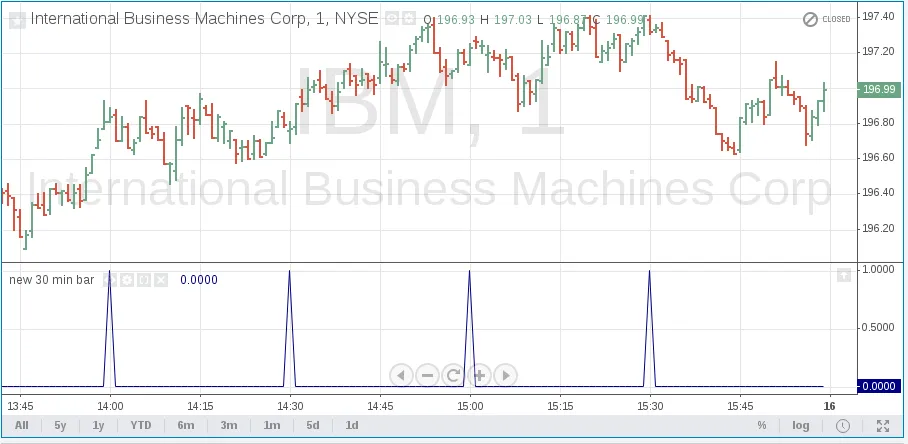Expand the new 30 min bar legend arrow

(x=110, y=280)
